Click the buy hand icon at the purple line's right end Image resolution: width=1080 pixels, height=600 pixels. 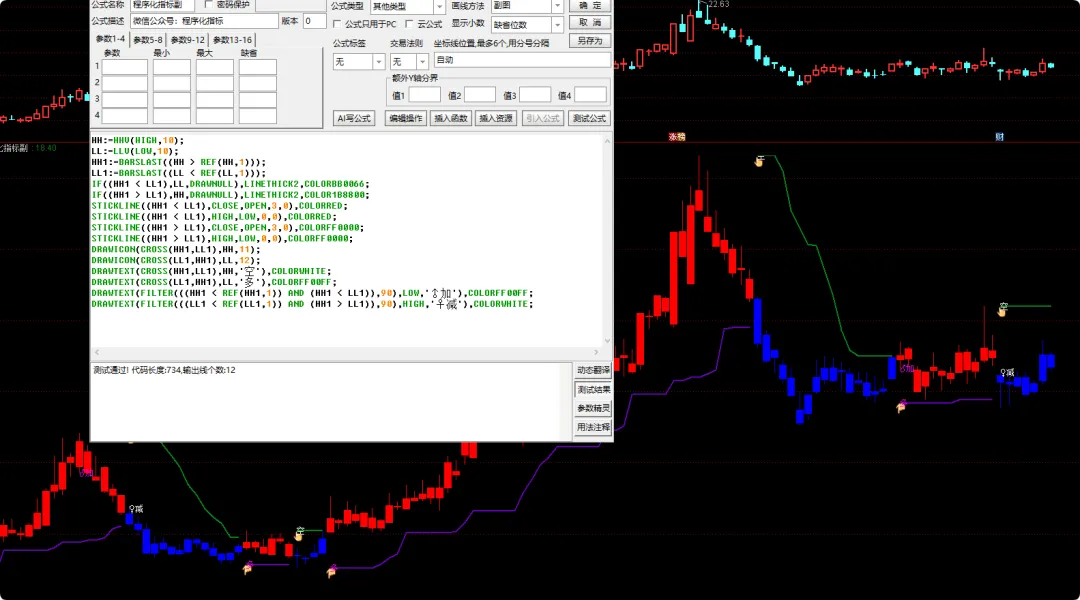click(x=900, y=406)
